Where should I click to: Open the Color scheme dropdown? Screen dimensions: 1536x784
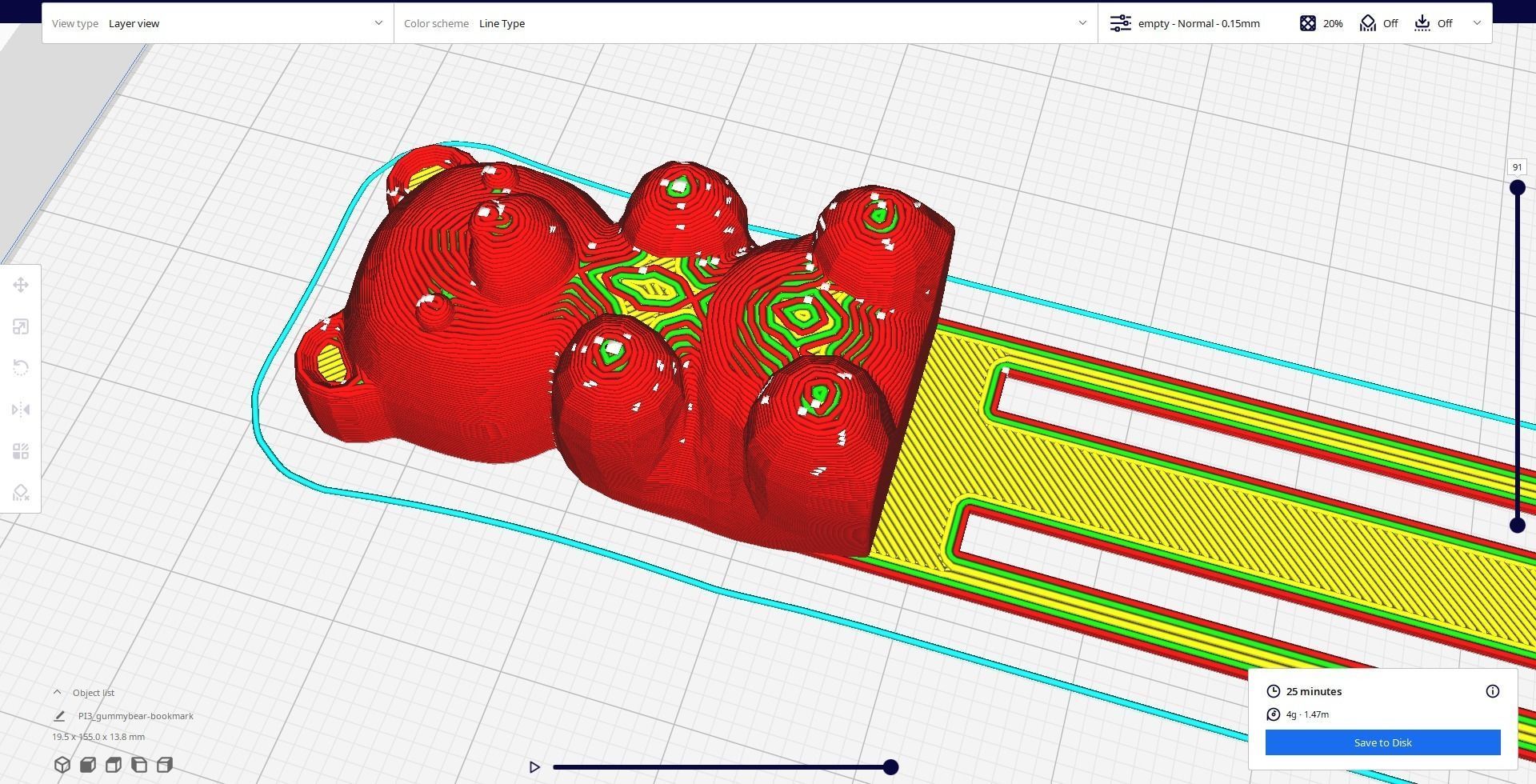(x=746, y=23)
